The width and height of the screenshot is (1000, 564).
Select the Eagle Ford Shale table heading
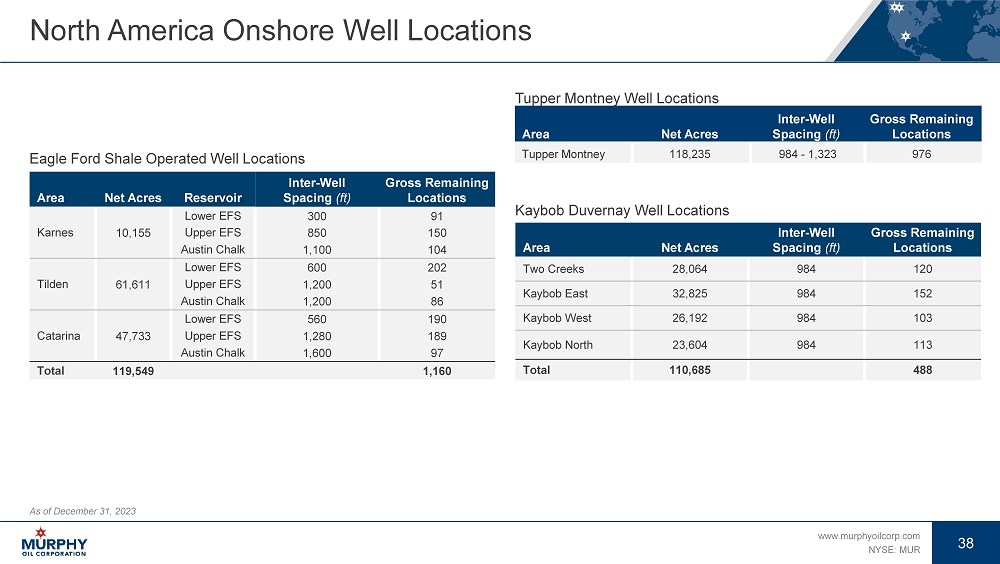167,158
